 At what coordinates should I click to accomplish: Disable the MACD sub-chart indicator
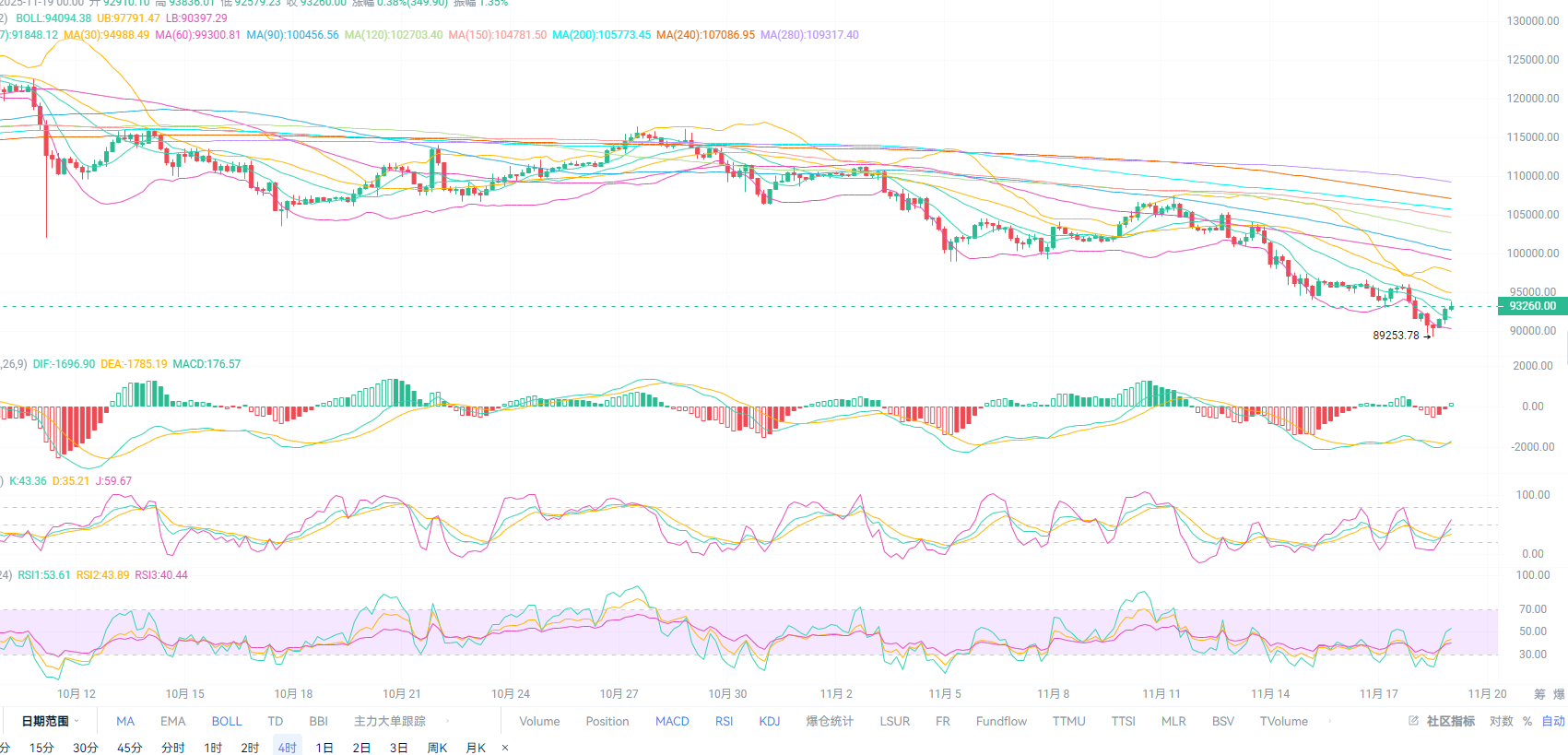coord(672,721)
